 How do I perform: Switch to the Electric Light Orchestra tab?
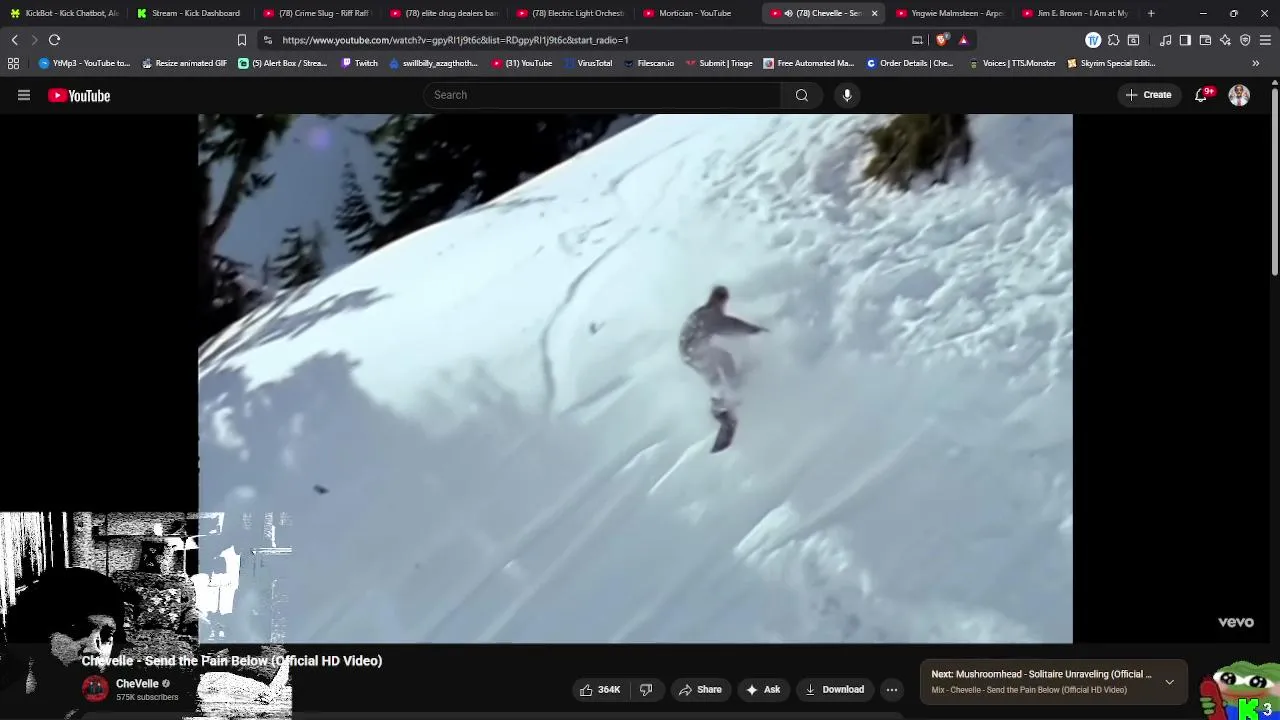tap(570, 13)
